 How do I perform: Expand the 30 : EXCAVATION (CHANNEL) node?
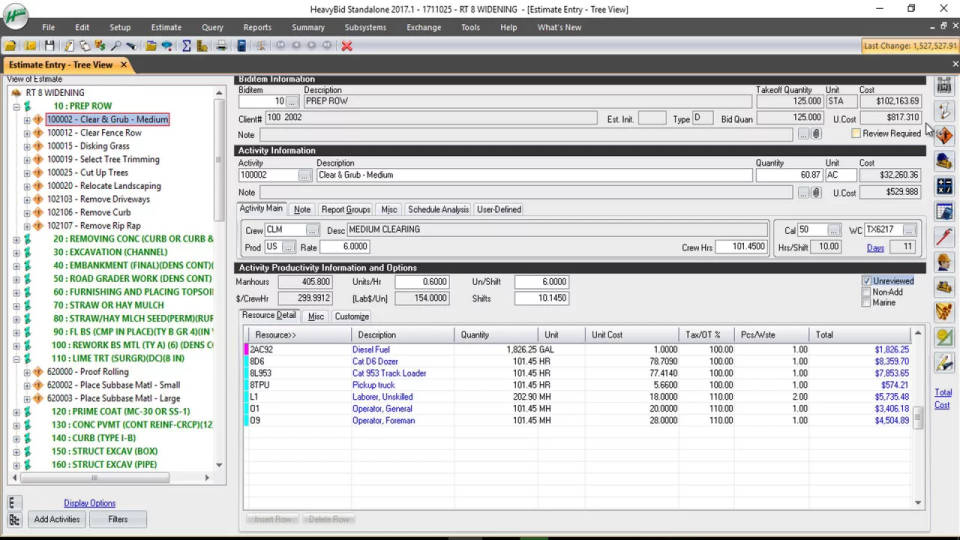pyautogui.click(x=16, y=252)
